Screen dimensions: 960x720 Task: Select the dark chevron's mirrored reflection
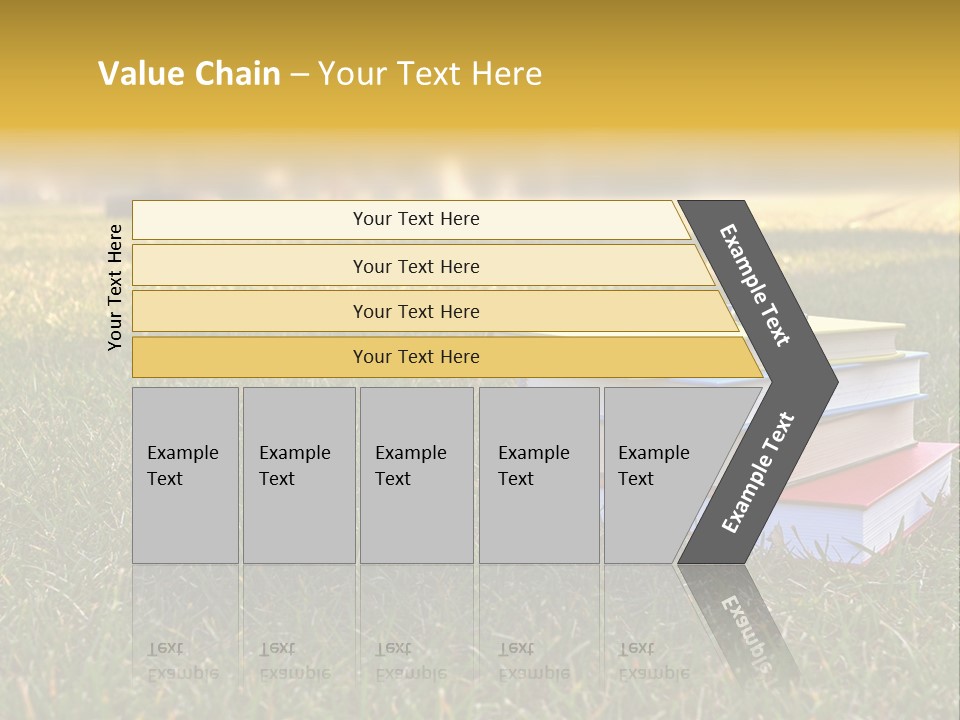click(x=745, y=630)
